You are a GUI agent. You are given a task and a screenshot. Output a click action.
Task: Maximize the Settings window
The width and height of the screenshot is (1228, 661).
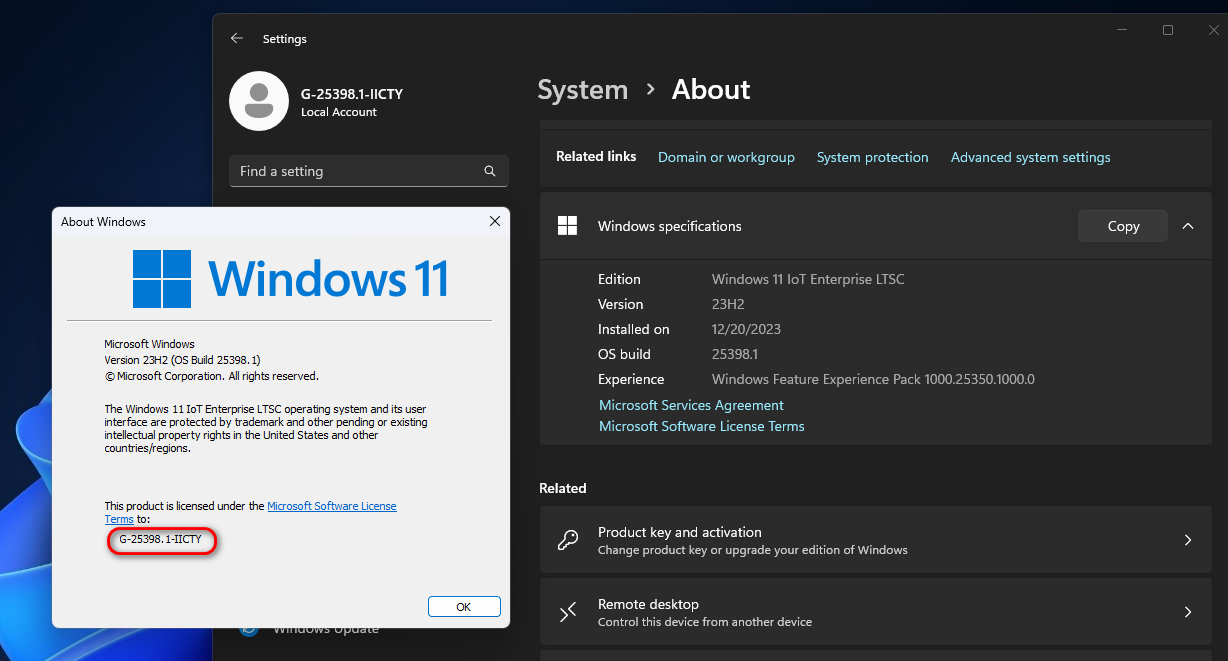point(1167,31)
